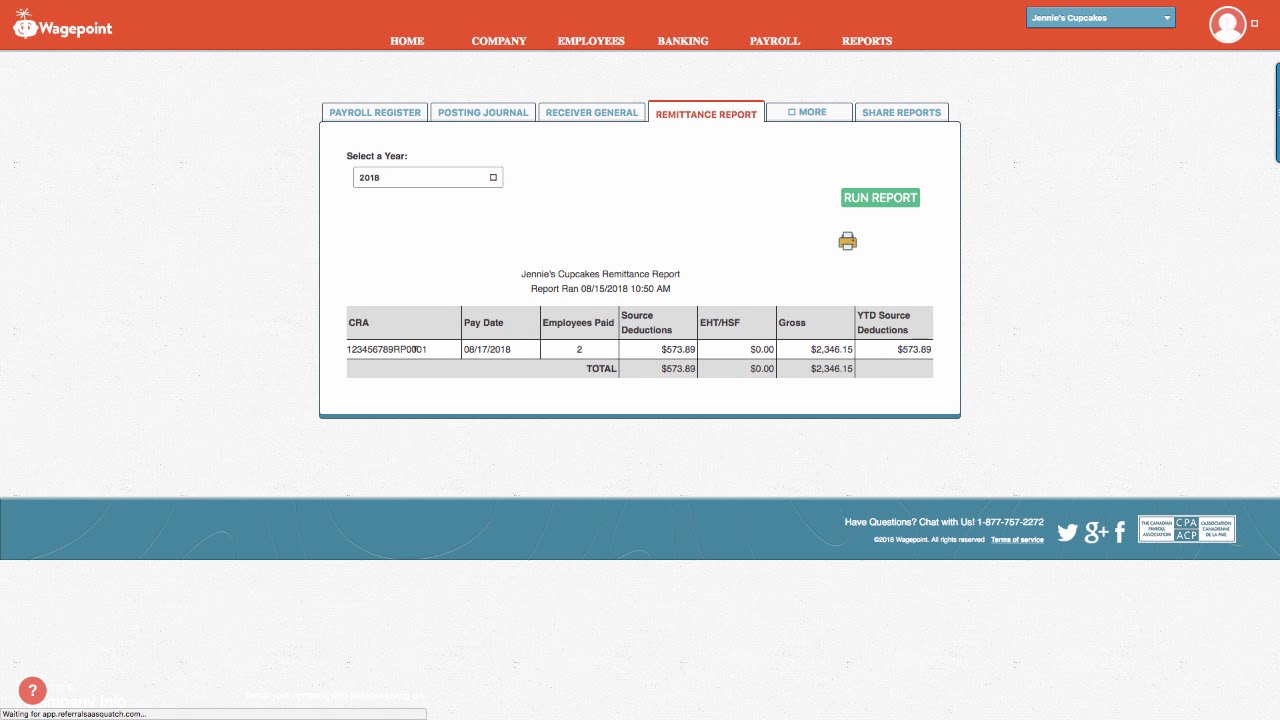Image resolution: width=1280 pixels, height=720 pixels.
Task: Click the green RUN REPORT button
Action: 880,198
